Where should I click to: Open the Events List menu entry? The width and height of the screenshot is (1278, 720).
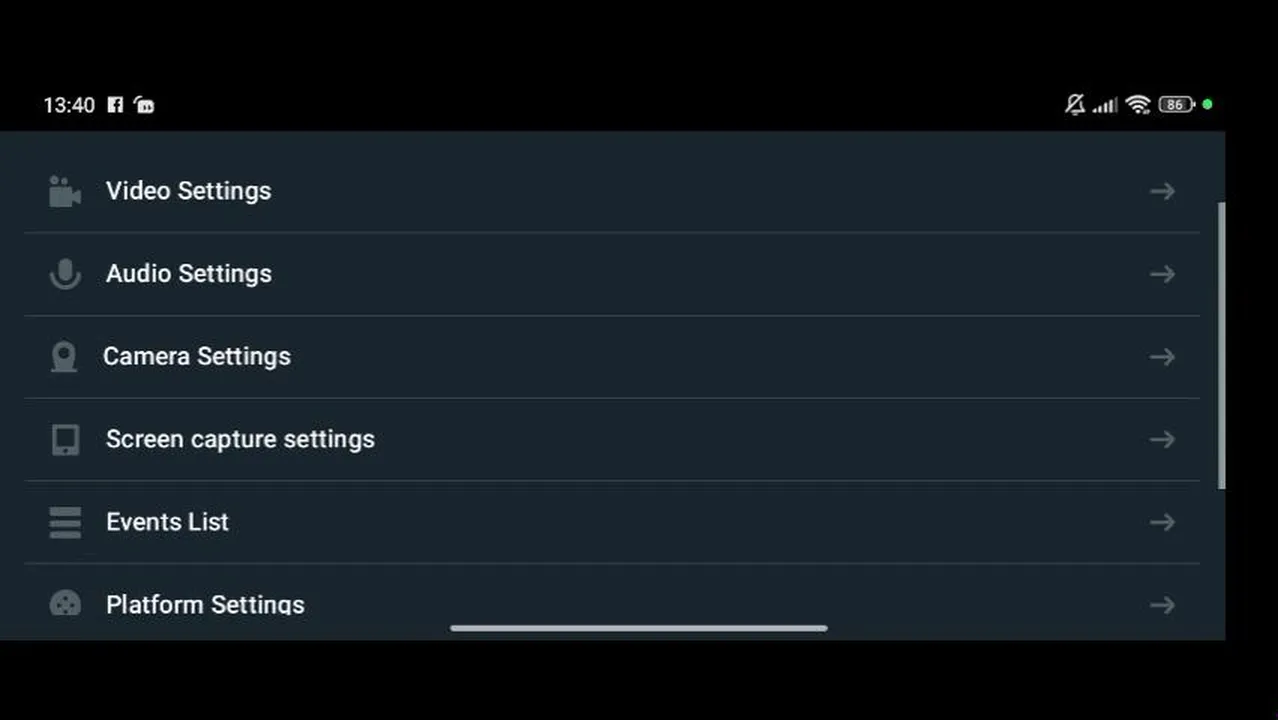pos(612,522)
